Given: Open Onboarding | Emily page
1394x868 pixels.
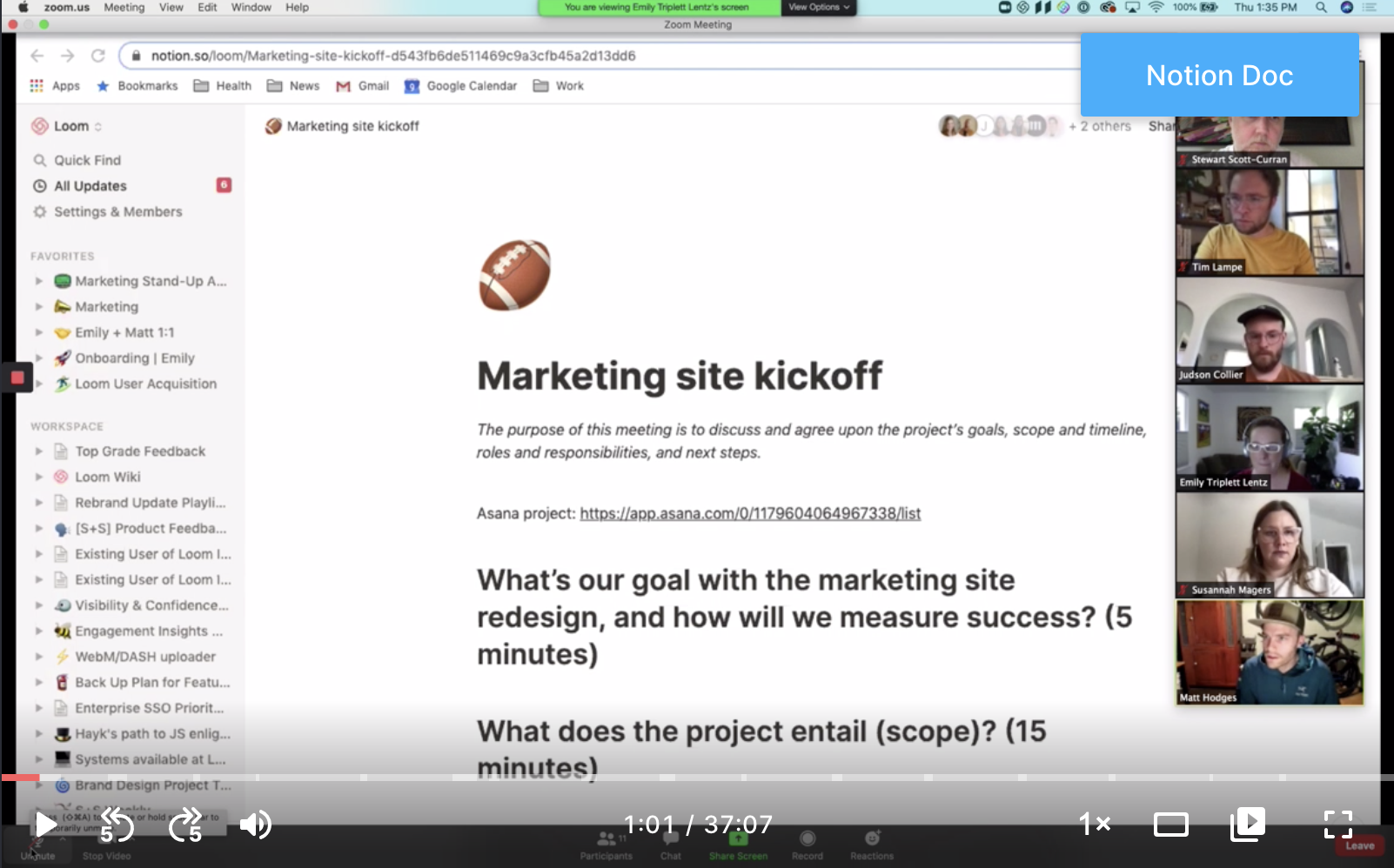Looking at the screenshot, I should coord(124,358).
